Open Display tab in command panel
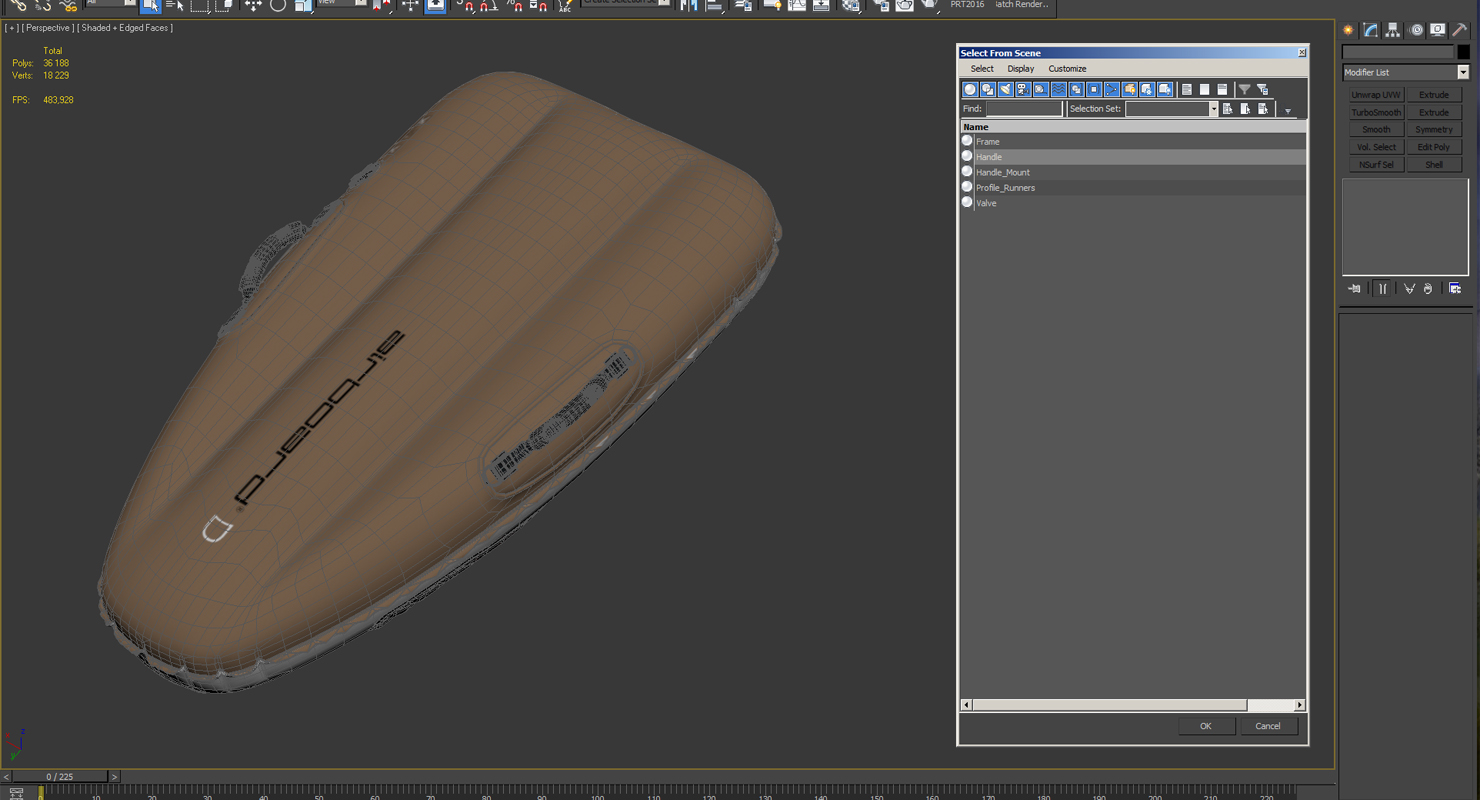 1438,30
